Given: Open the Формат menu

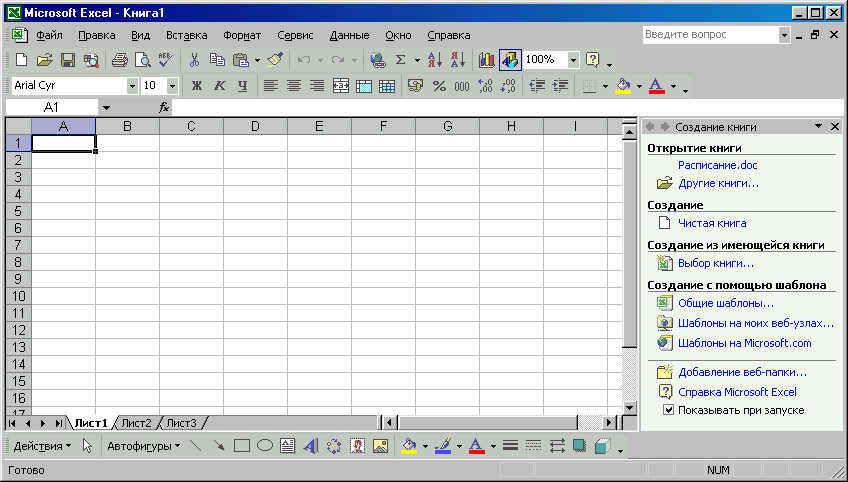Looking at the screenshot, I should [x=242, y=36].
